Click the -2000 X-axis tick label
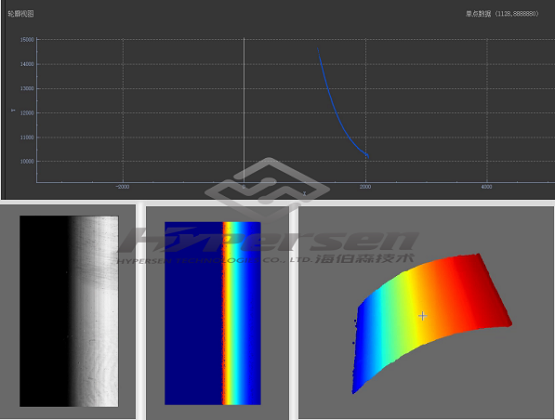This screenshot has height=420, width=555. click(x=122, y=187)
